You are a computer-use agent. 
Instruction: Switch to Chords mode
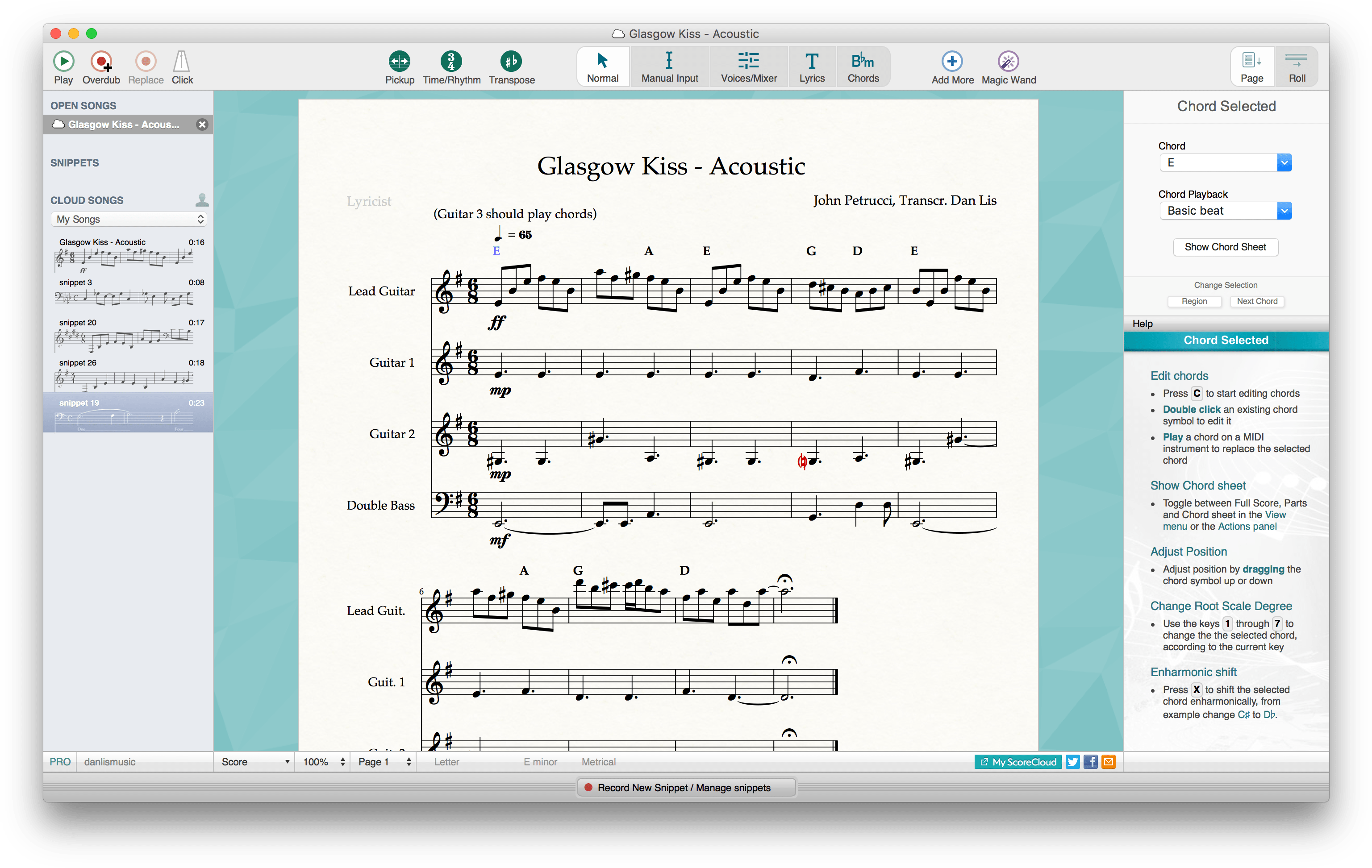pos(863,67)
